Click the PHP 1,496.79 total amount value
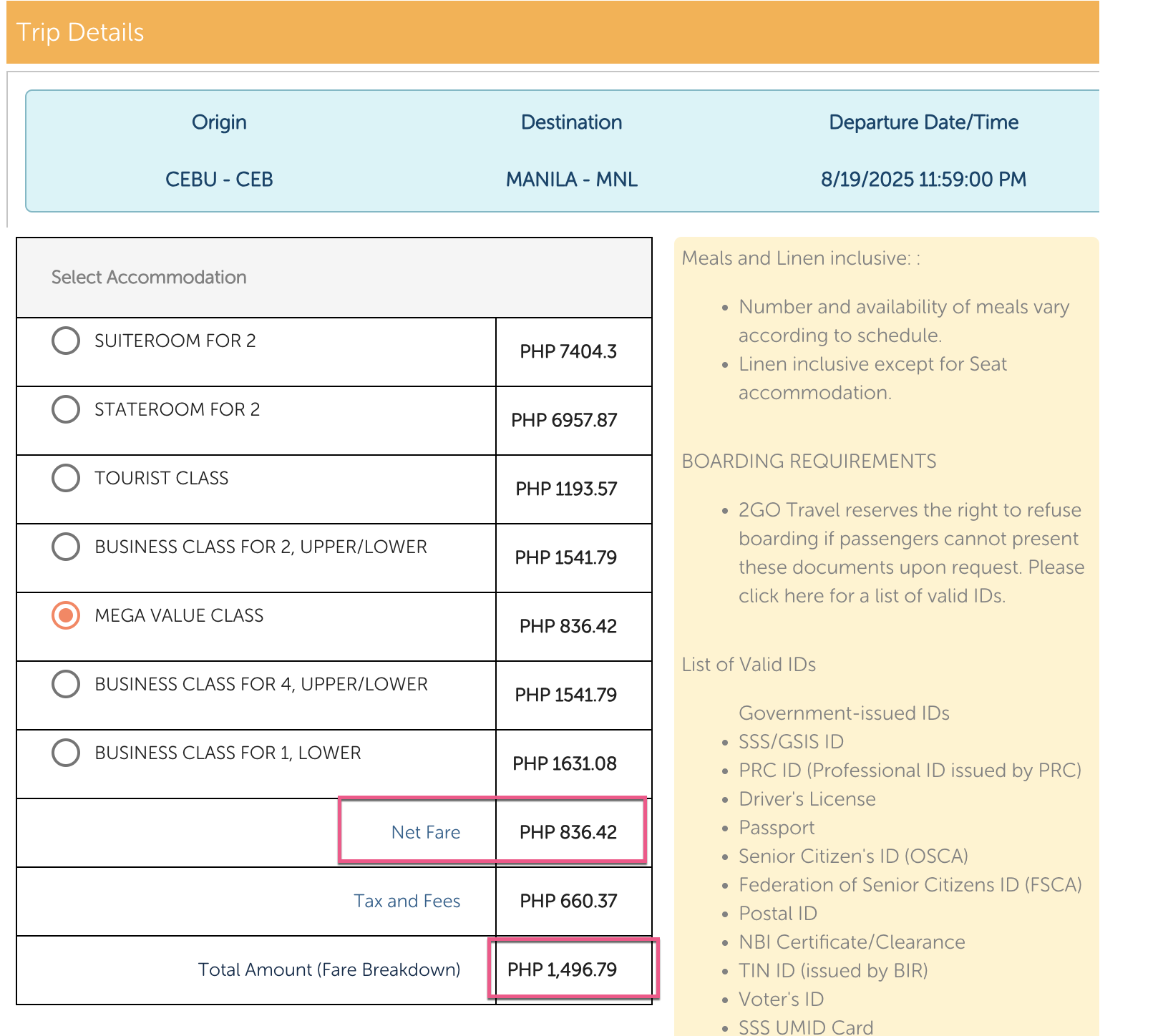Screen dimensions: 1163x1036 [x=562, y=969]
